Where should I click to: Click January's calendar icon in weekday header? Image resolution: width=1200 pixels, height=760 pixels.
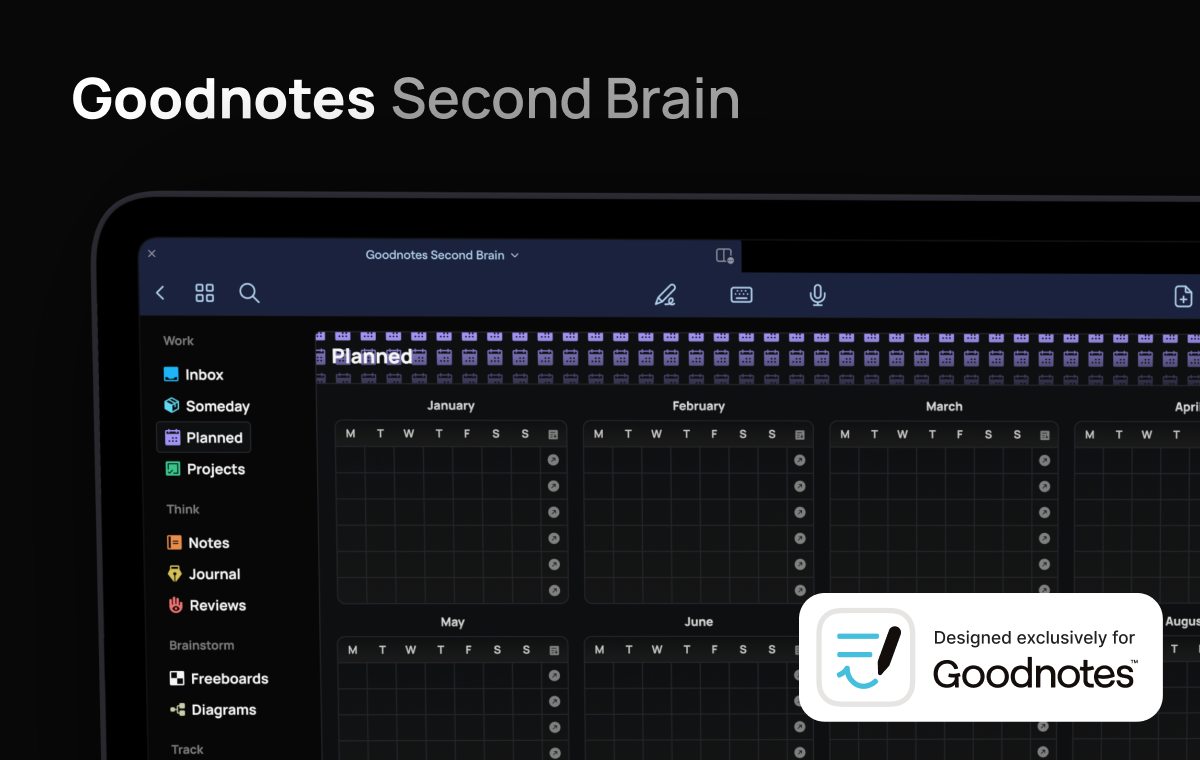pyautogui.click(x=554, y=435)
